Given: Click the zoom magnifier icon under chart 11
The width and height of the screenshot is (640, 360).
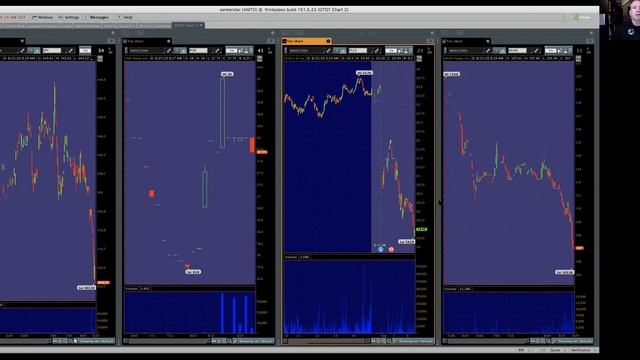Looking at the screenshot, I should point(549,341).
